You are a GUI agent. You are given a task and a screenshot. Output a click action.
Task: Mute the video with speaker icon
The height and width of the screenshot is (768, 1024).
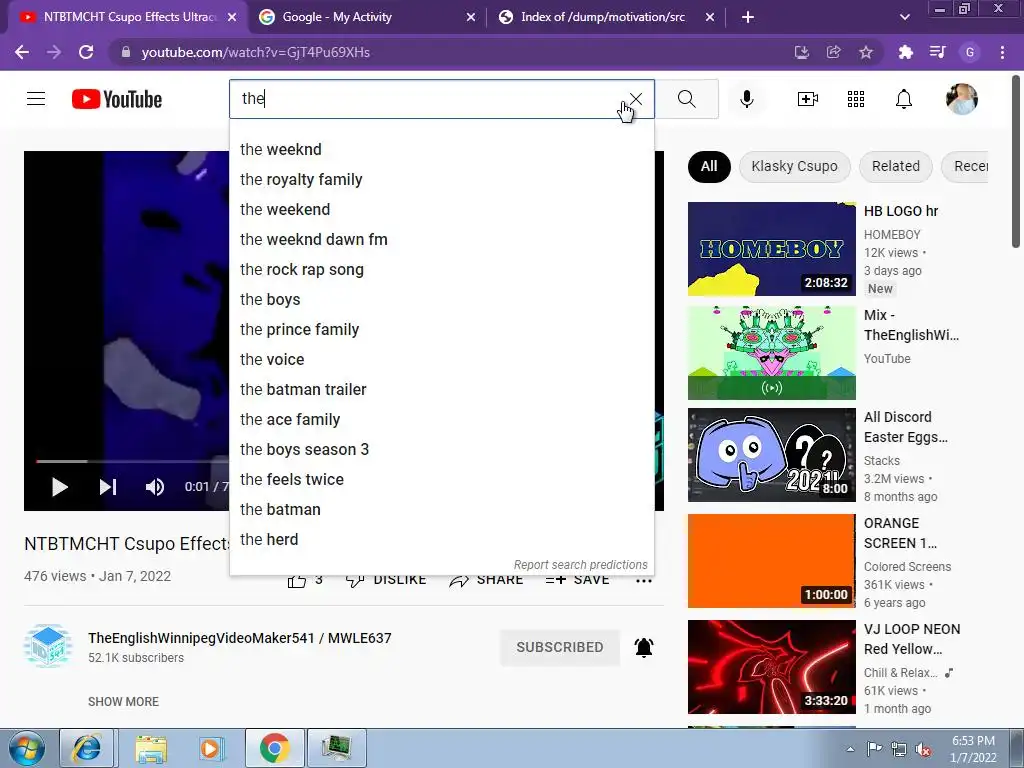(x=155, y=487)
